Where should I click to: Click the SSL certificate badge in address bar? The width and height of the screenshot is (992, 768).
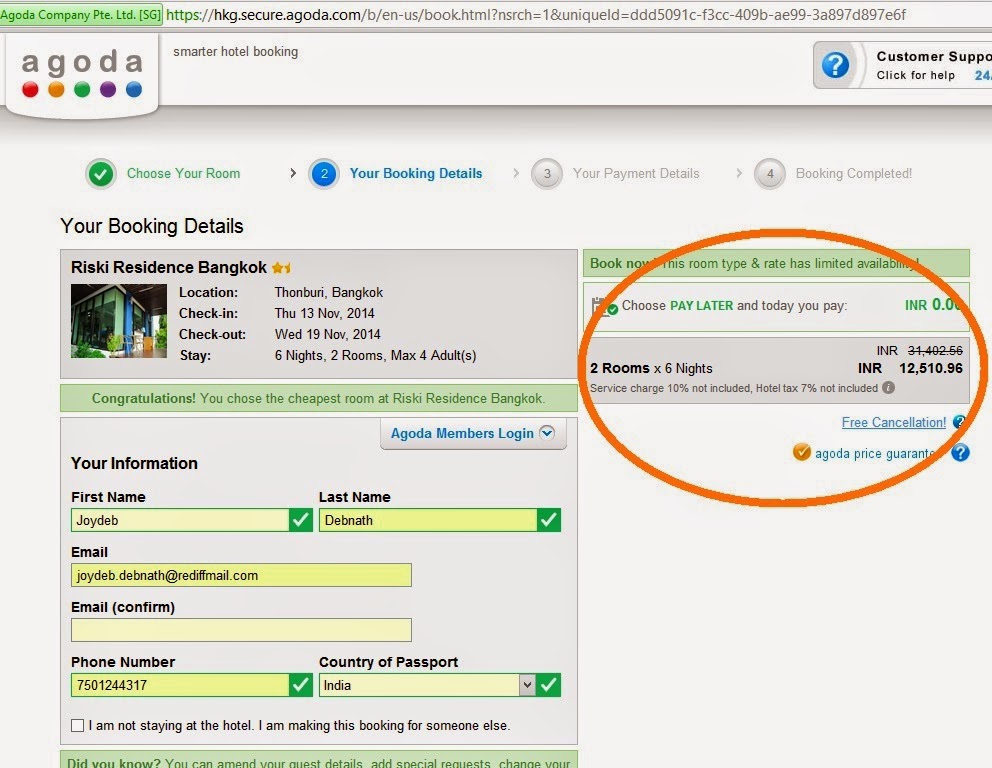[x=81, y=15]
